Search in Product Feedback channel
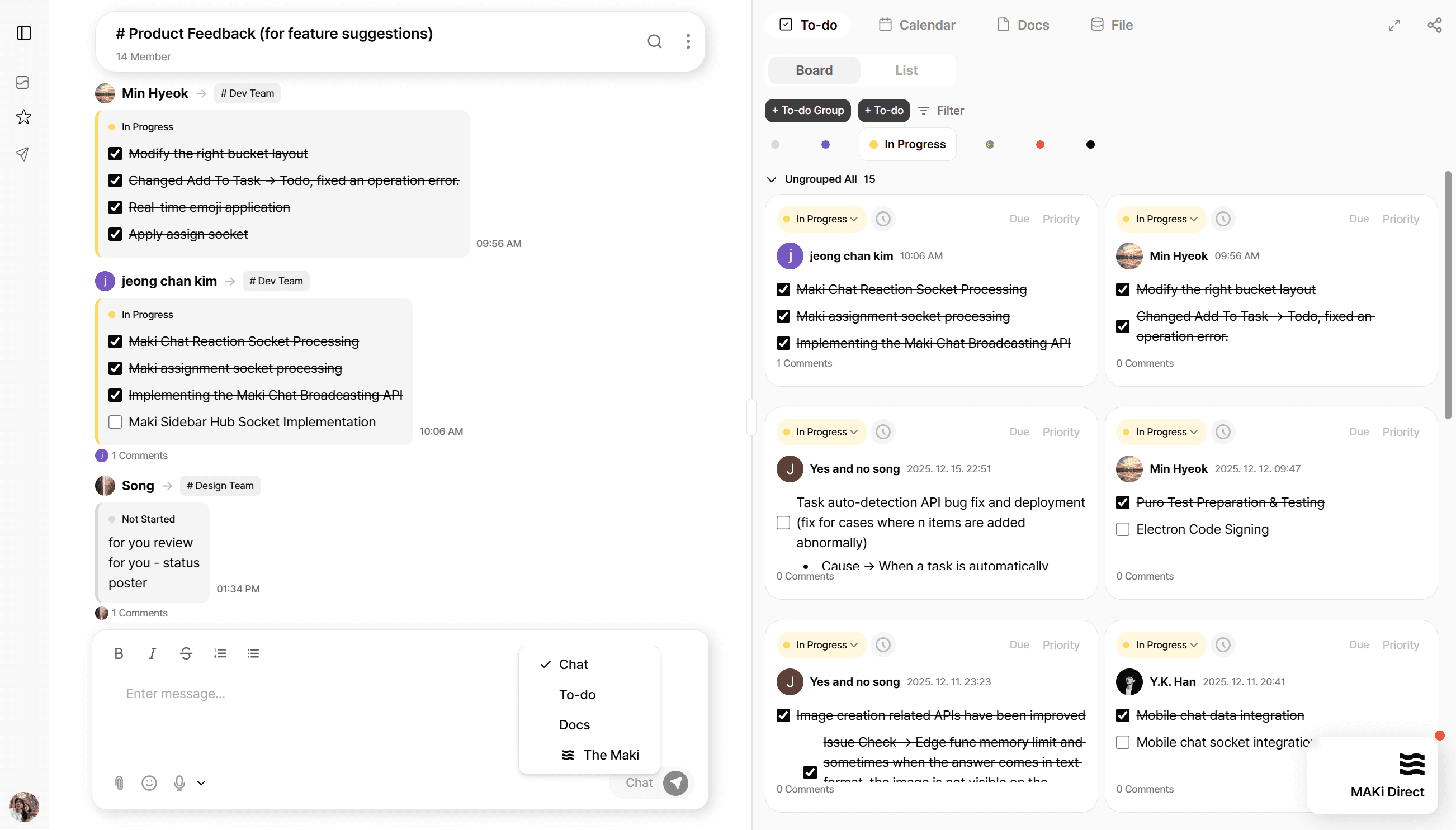 654,41
